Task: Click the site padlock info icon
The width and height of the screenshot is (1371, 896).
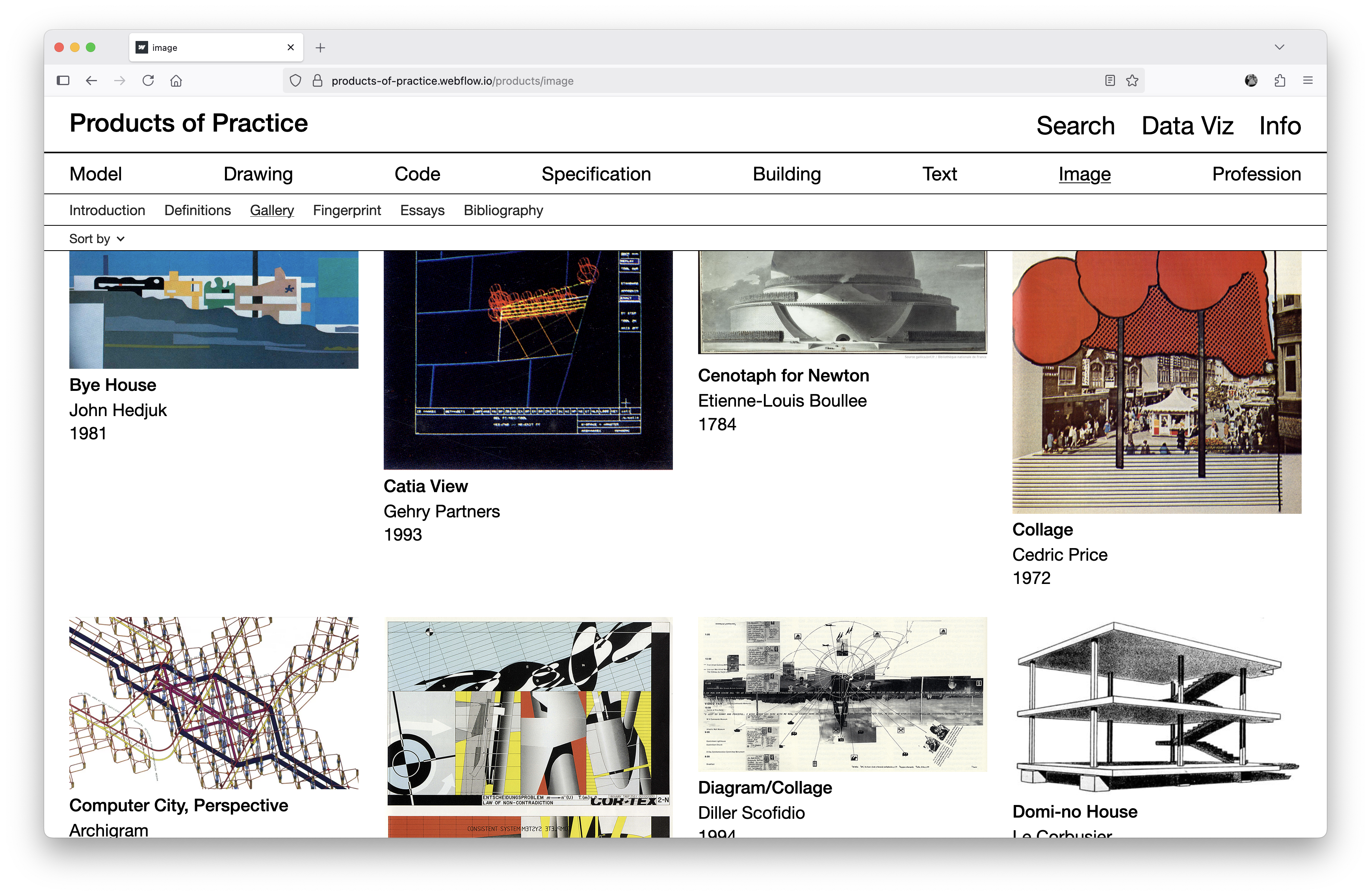Action: 318,81
